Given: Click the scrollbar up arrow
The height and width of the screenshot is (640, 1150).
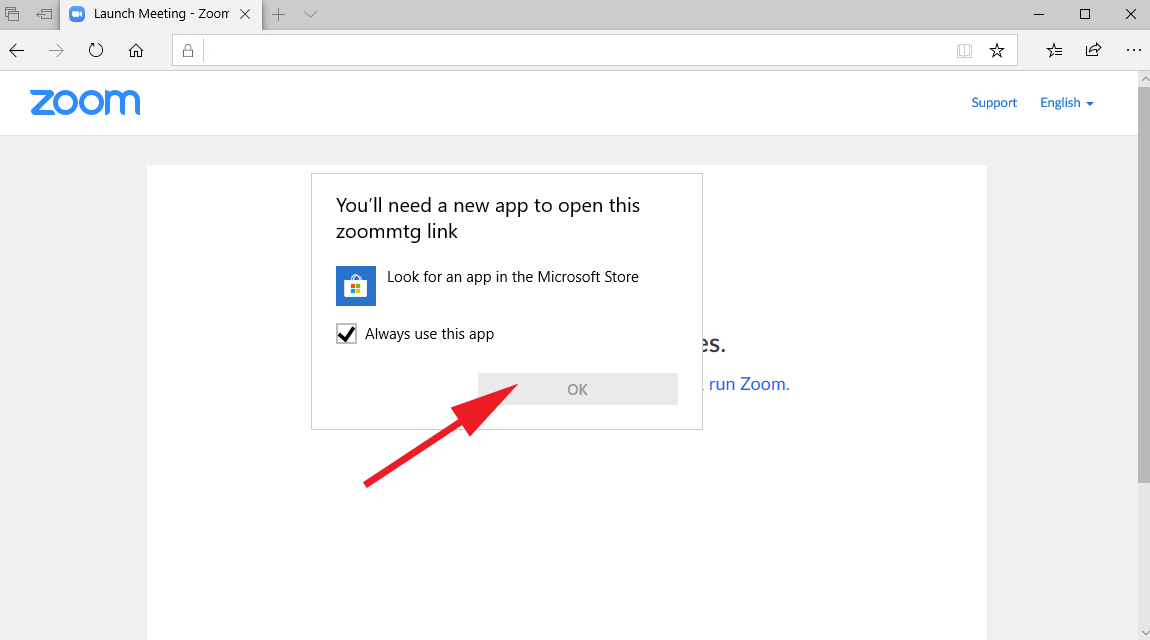Looking at the screenshot, I should [1143, 78].
